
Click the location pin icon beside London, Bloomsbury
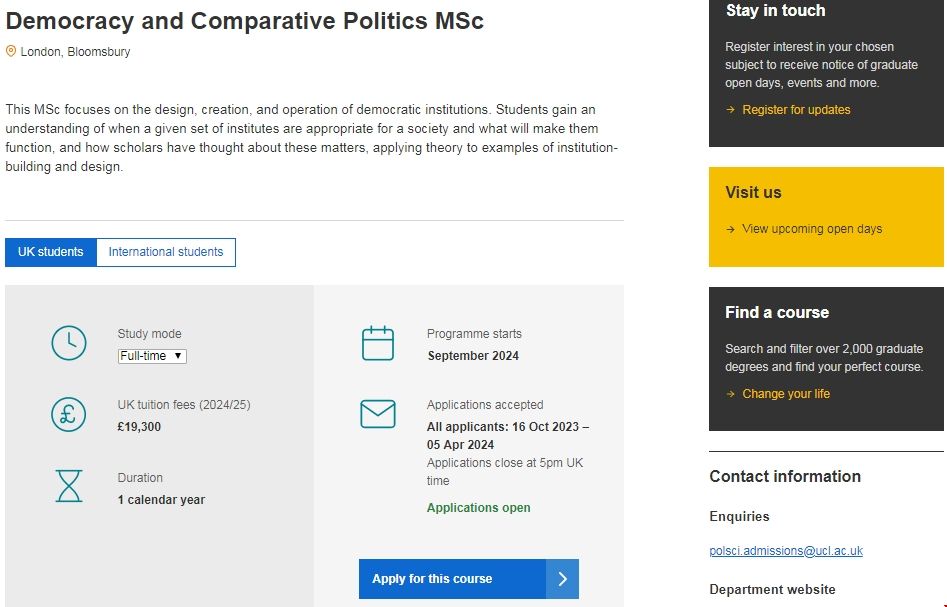tap(11, 51)
